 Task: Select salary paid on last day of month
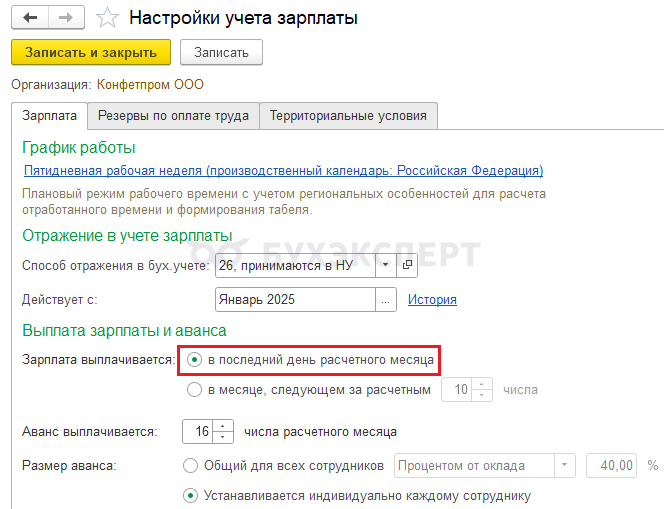point(194,359)
